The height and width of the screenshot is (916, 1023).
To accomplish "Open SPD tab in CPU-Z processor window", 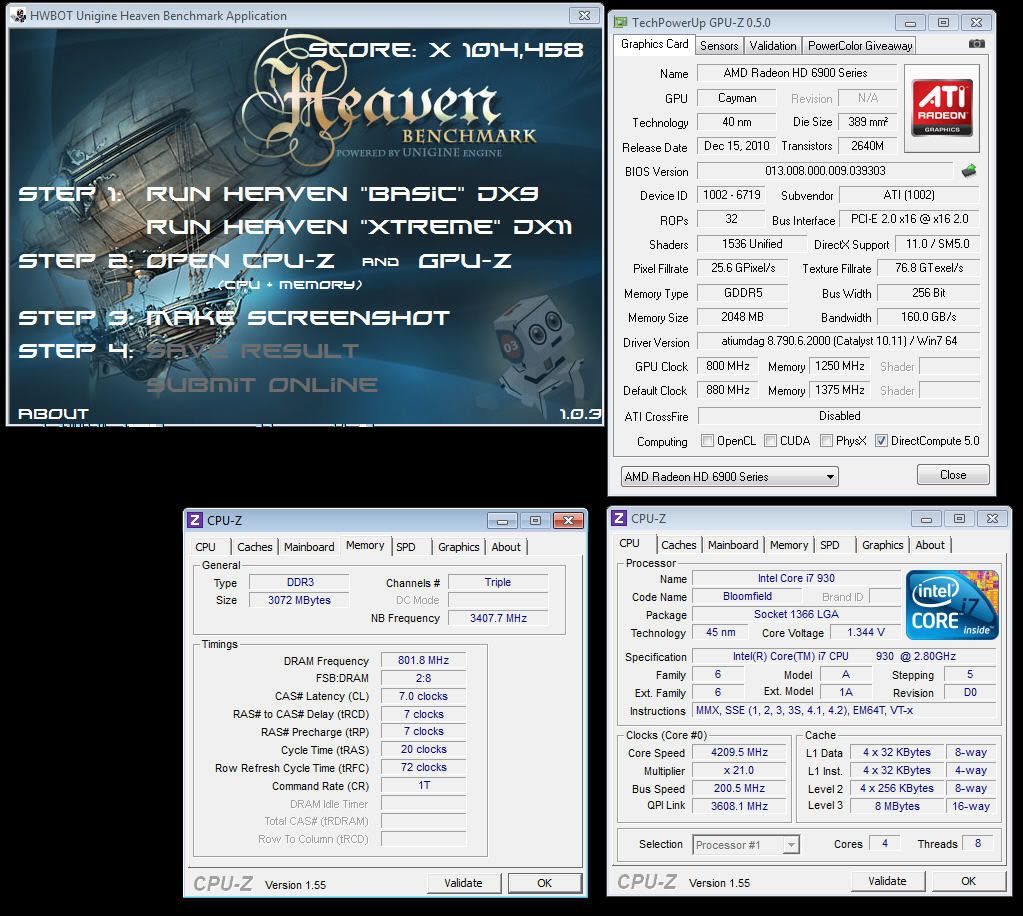I will tap(830, 545).
